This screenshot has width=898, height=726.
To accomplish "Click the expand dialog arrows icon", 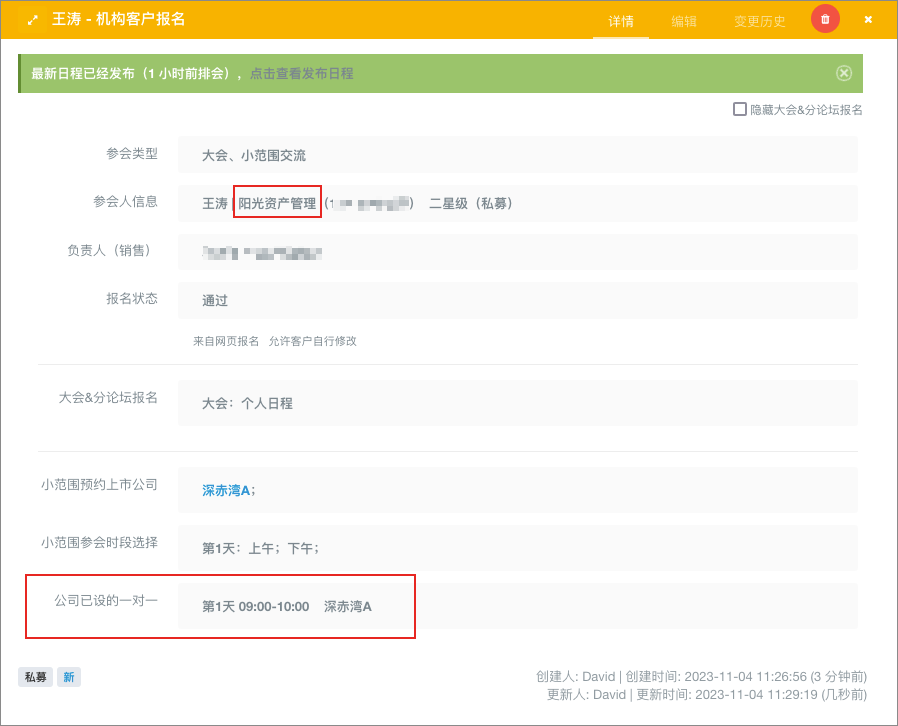I will coord(33,20).
